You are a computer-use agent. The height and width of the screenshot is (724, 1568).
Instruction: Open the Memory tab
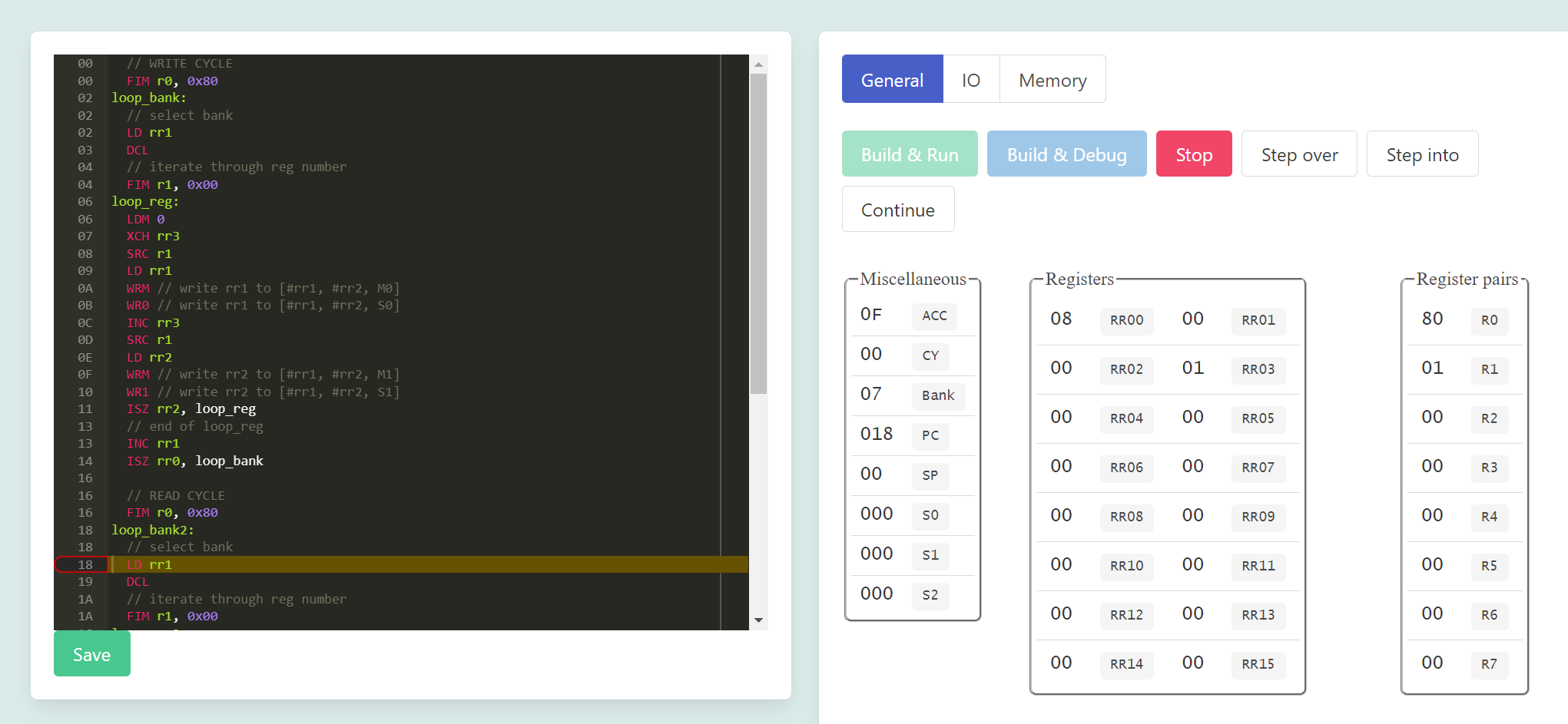[x=1053, y=79]
